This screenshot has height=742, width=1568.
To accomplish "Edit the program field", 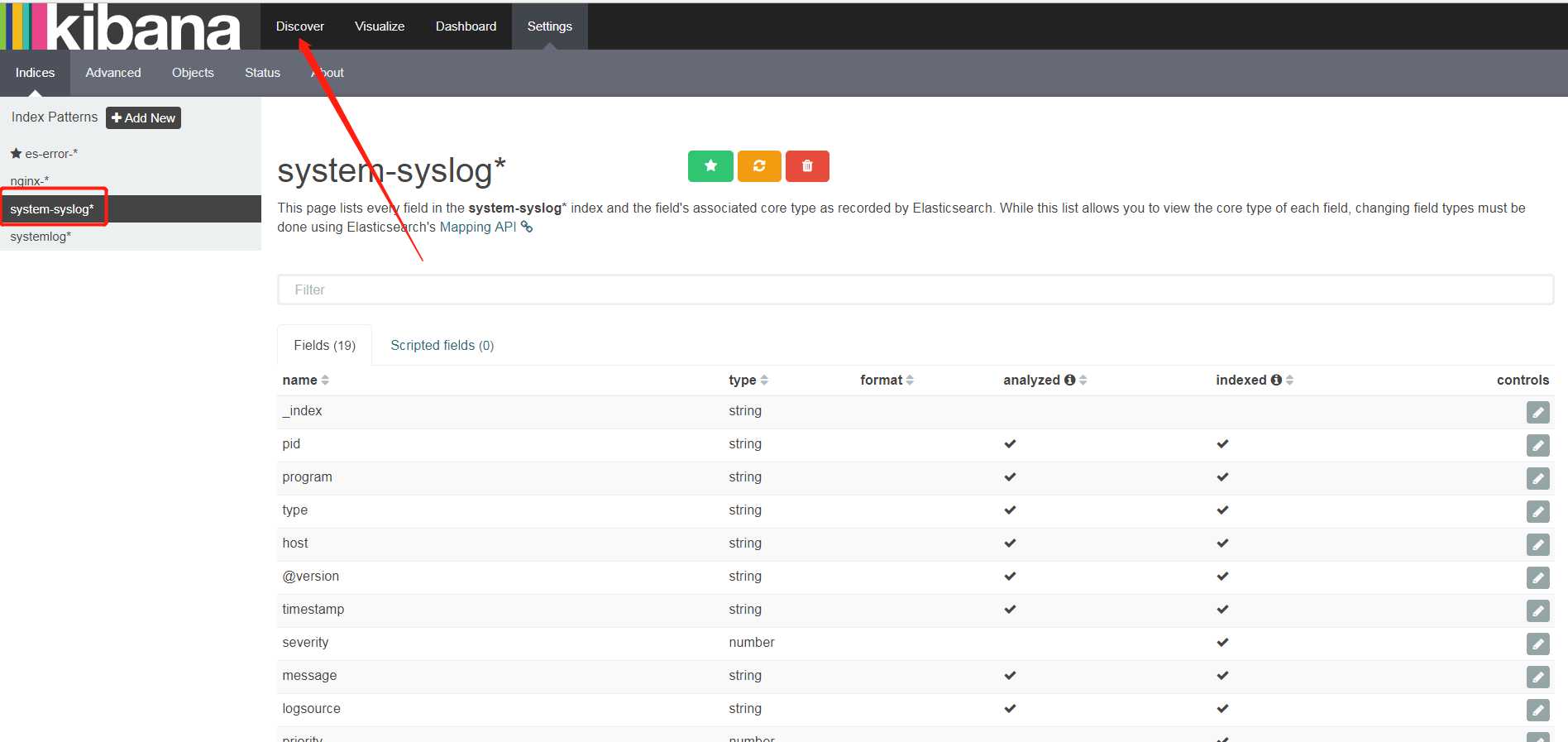I will click(x=1537, y=478).
